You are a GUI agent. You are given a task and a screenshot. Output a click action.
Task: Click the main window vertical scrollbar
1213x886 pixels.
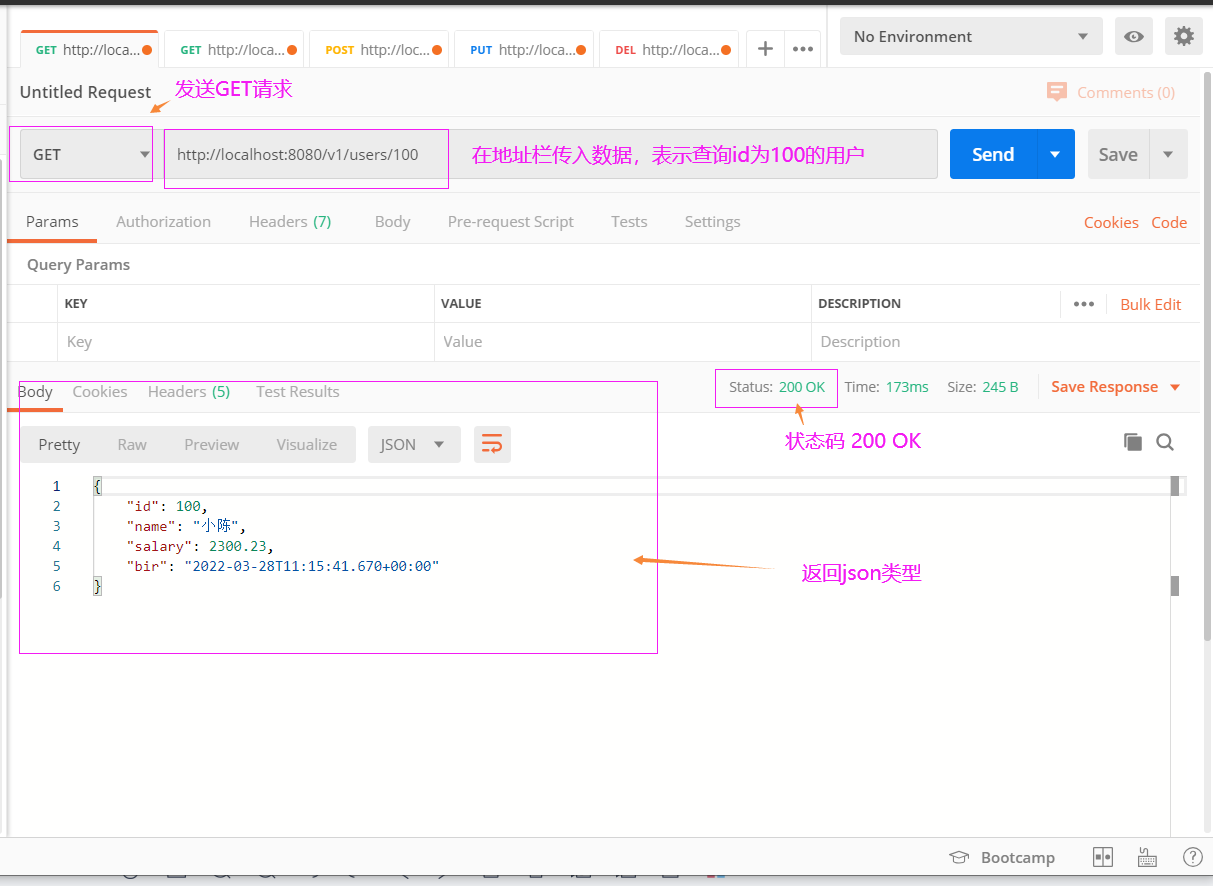1207,355
